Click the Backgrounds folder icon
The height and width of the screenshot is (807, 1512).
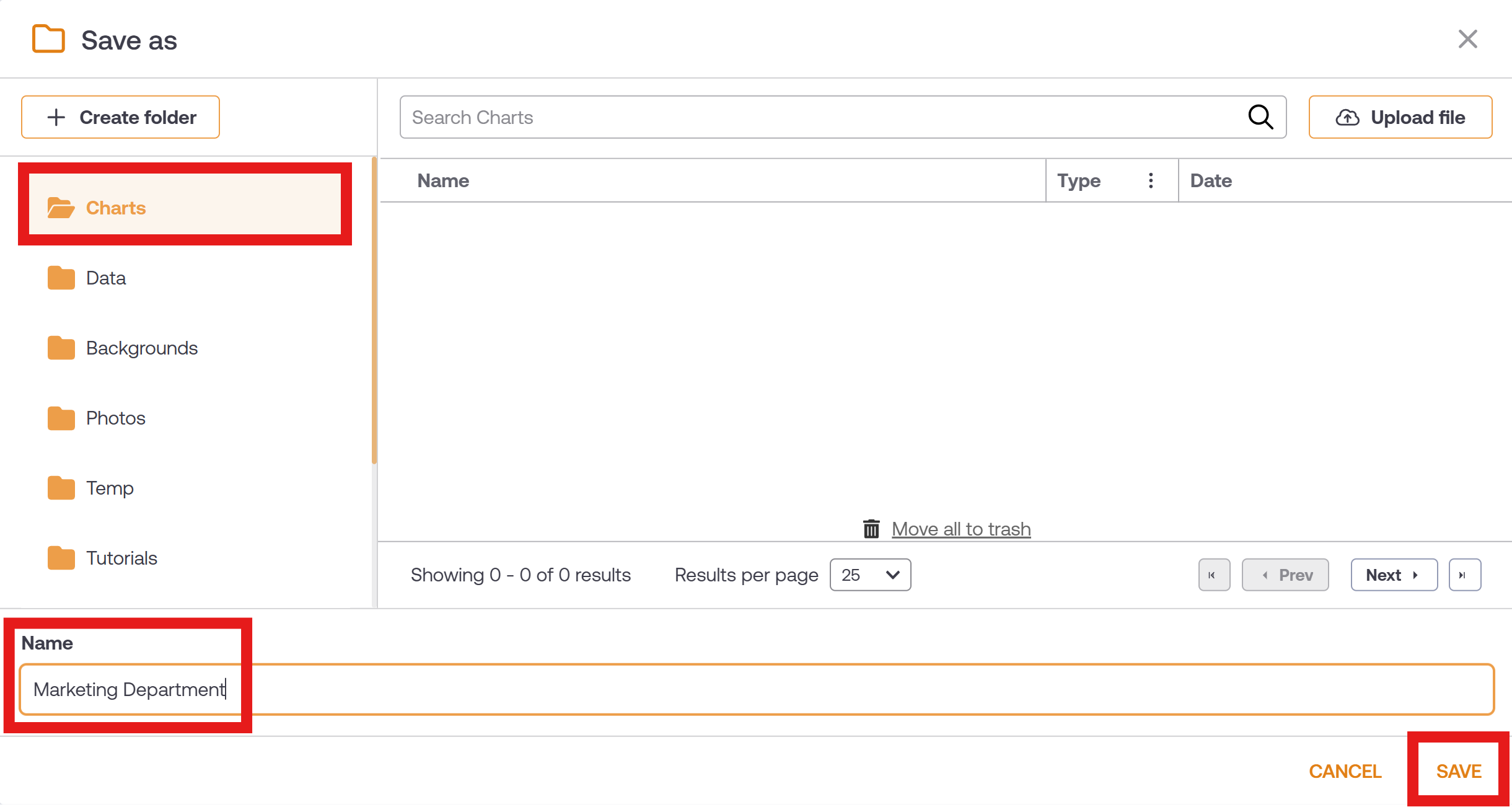pyautogui.click(x=61, y=348)
